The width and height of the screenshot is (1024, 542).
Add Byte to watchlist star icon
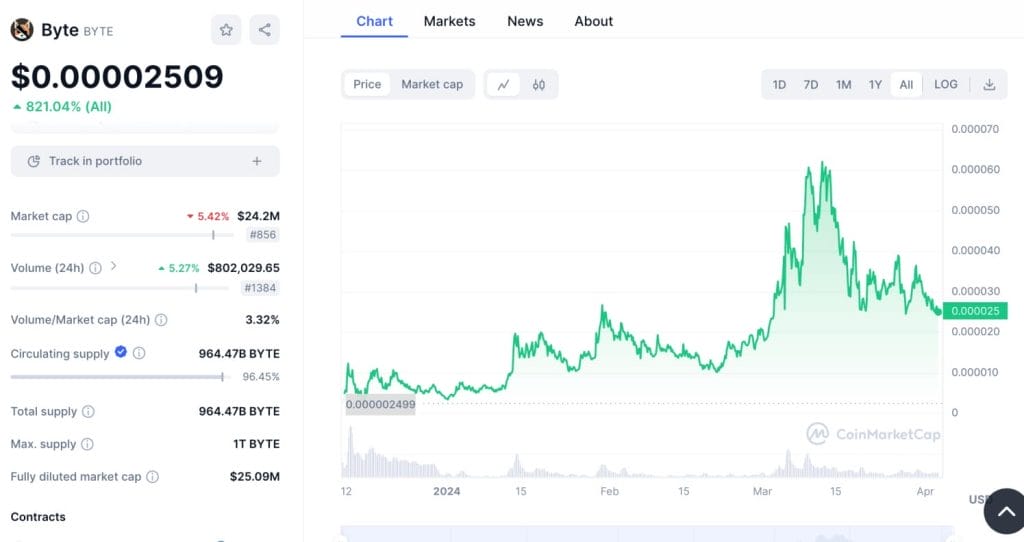click(226, 30)
